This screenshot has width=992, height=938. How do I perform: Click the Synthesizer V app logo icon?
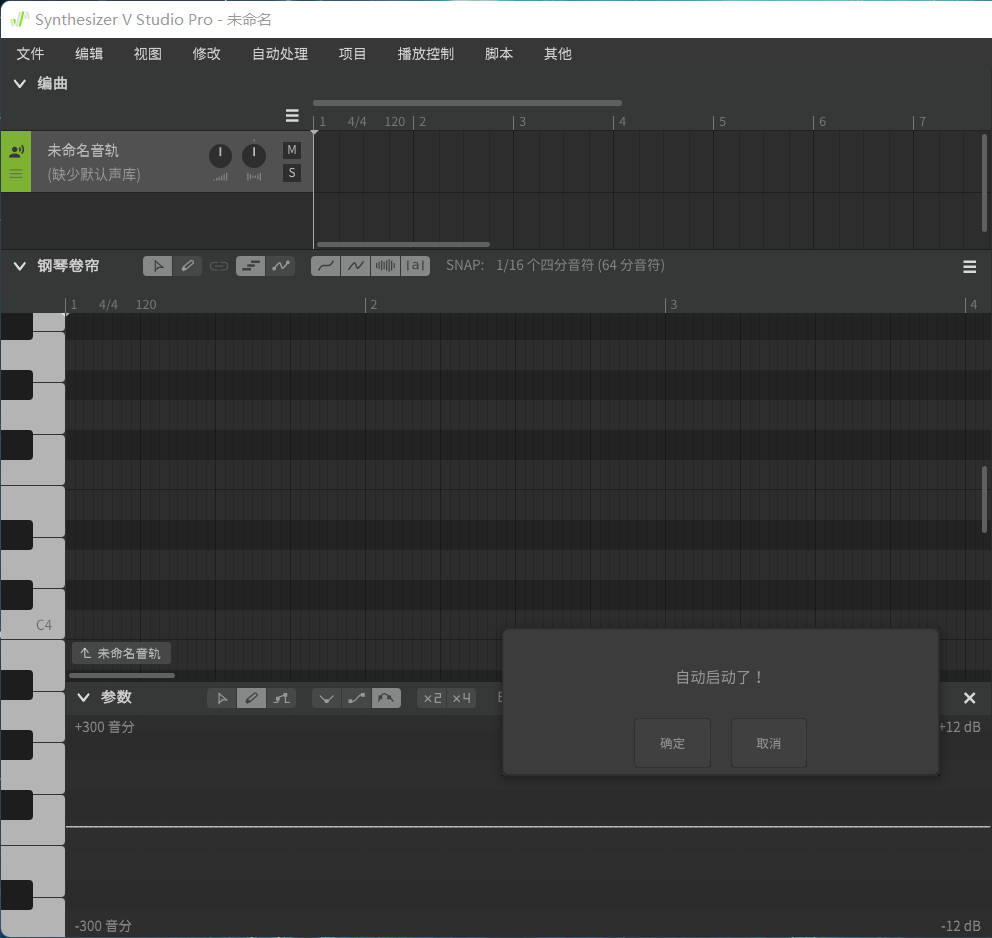coord(20,20)
